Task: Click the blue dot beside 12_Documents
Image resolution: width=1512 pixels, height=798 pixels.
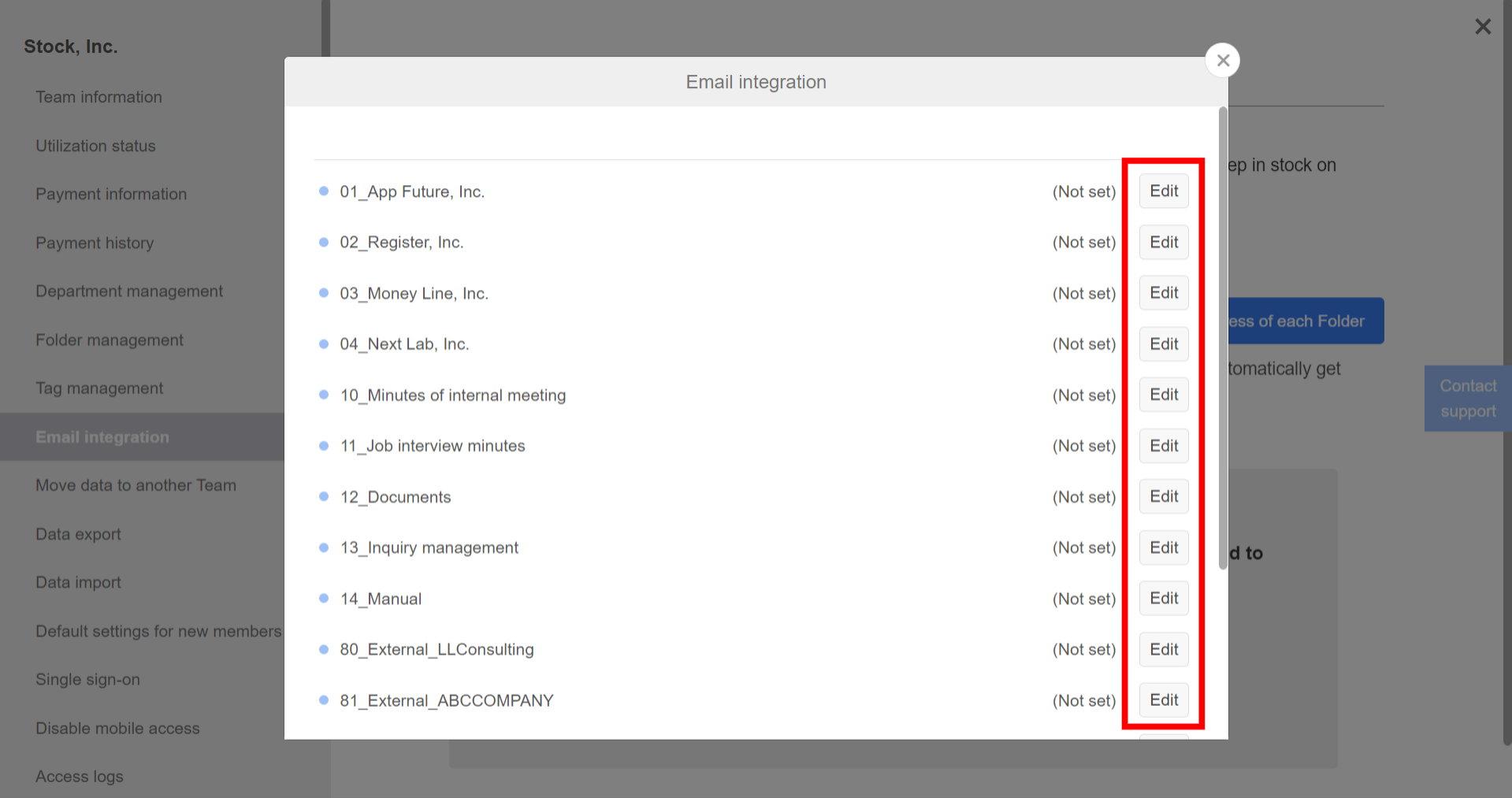Action: pos(324,496)
